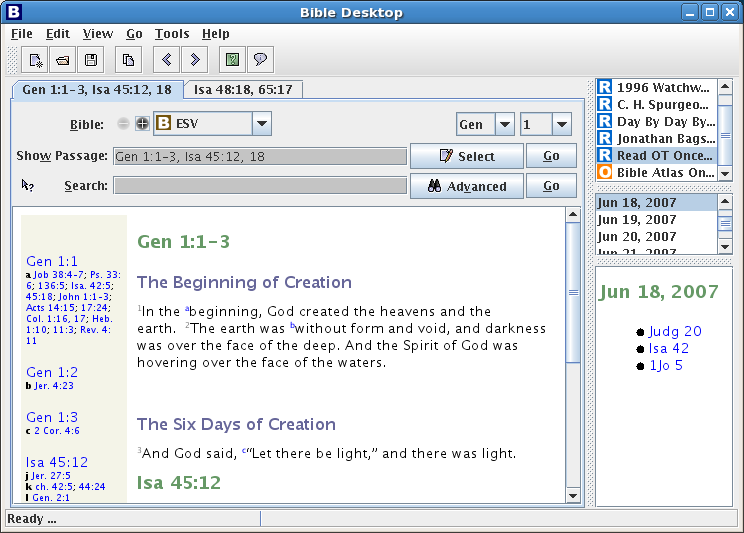Expand the ESV Bible version dropdown
The image size is (744, 533).
tap(261, 124)
